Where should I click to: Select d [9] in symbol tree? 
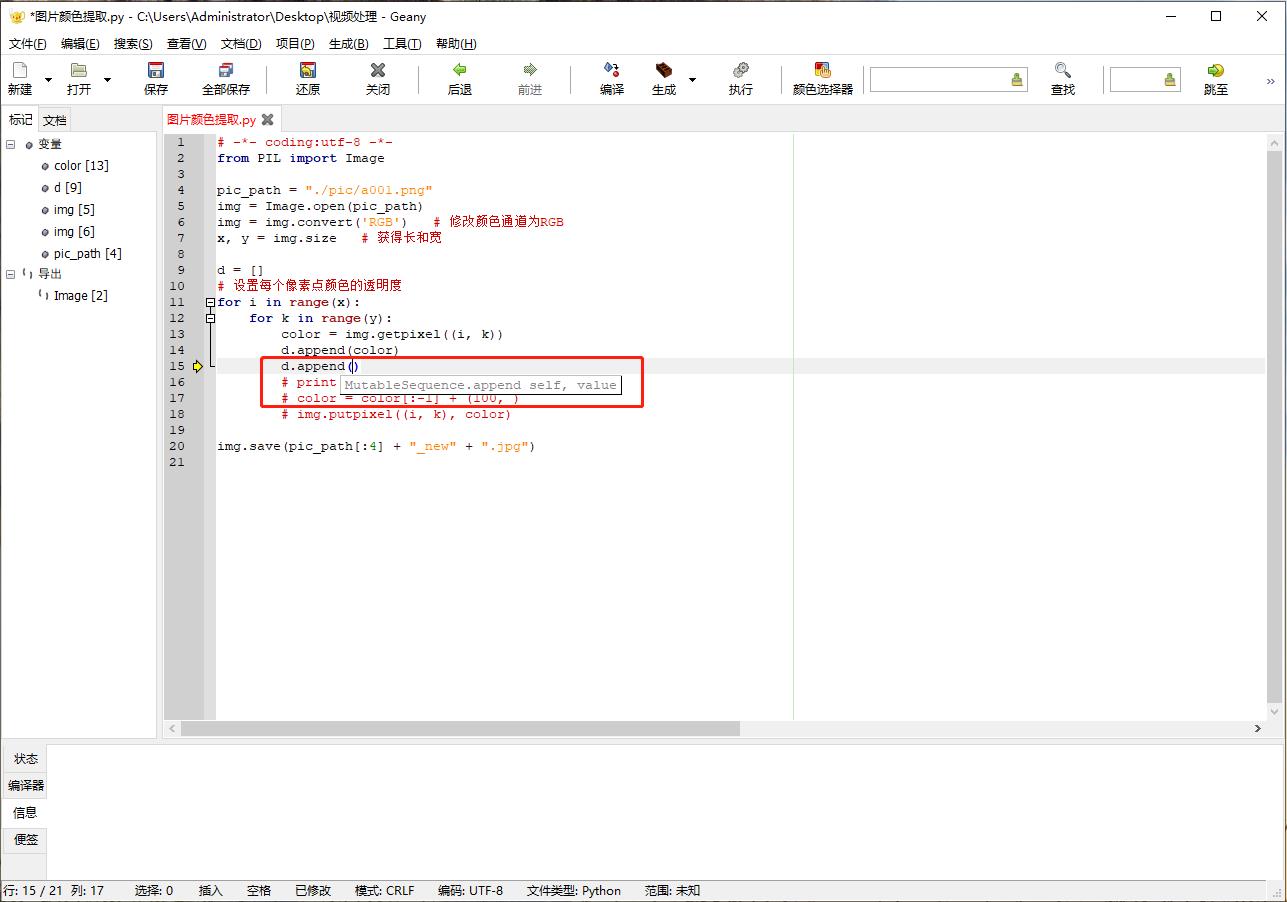pyautogui.click(x=68, y=188)
